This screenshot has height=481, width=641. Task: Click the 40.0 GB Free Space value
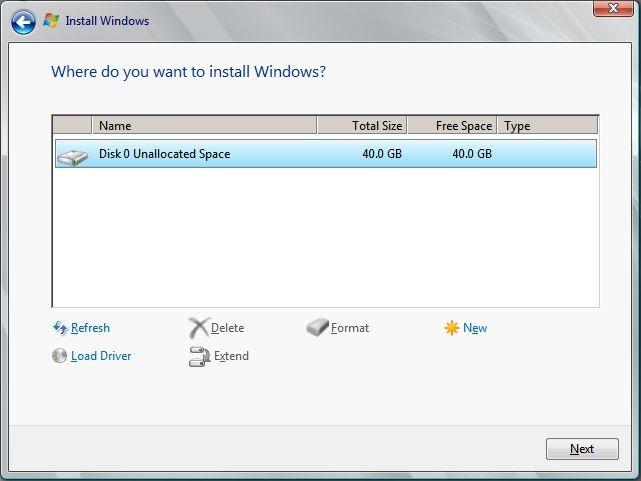point(472,154)
